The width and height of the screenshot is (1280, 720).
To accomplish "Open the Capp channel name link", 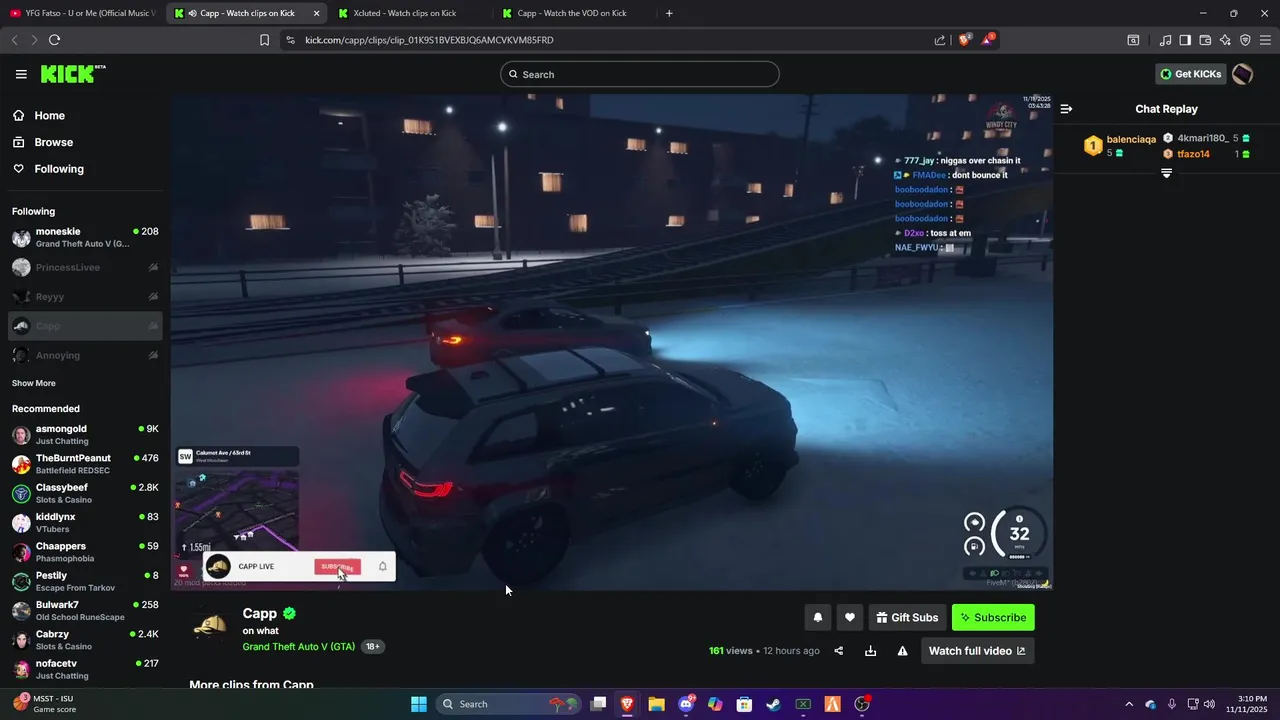I will (x=260, y=614).
